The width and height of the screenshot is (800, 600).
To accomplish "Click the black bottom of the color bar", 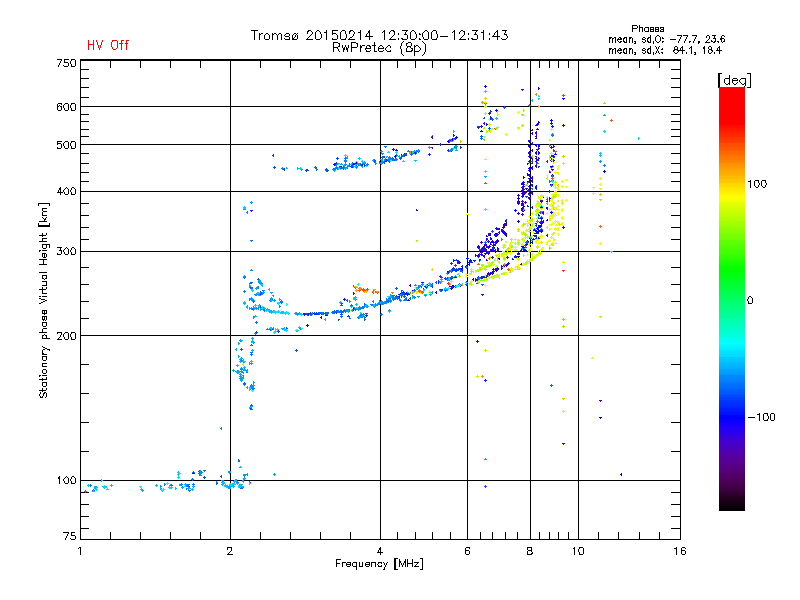I will 732,503.
